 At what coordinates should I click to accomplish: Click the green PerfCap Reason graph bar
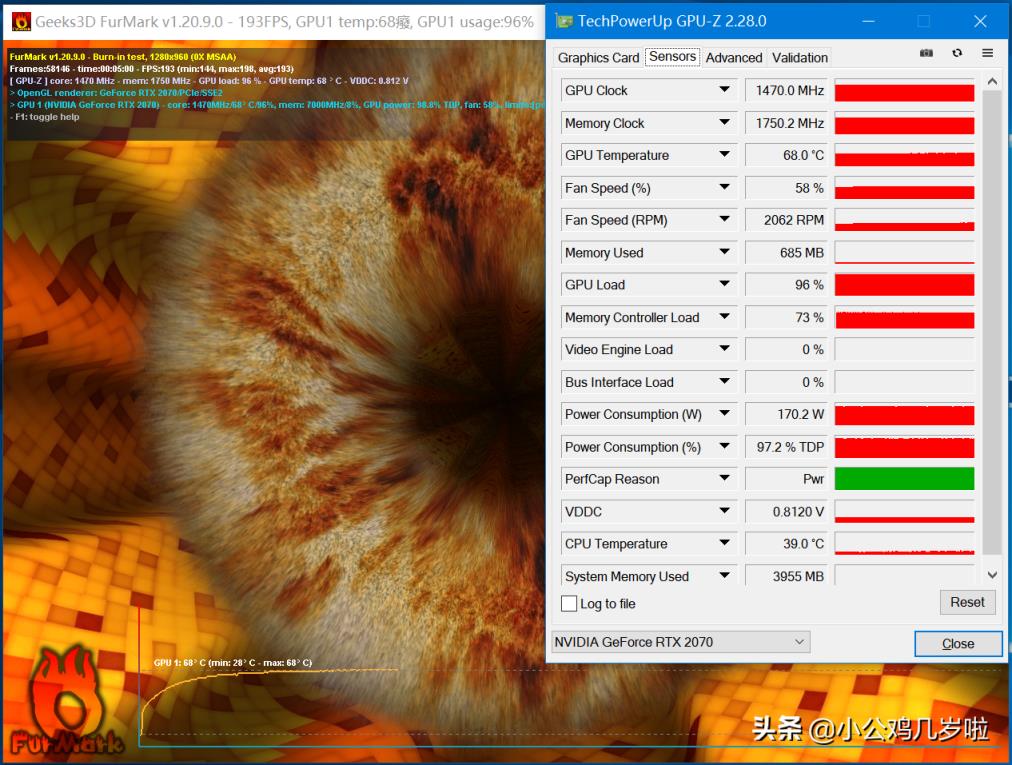tap(904, 478)
